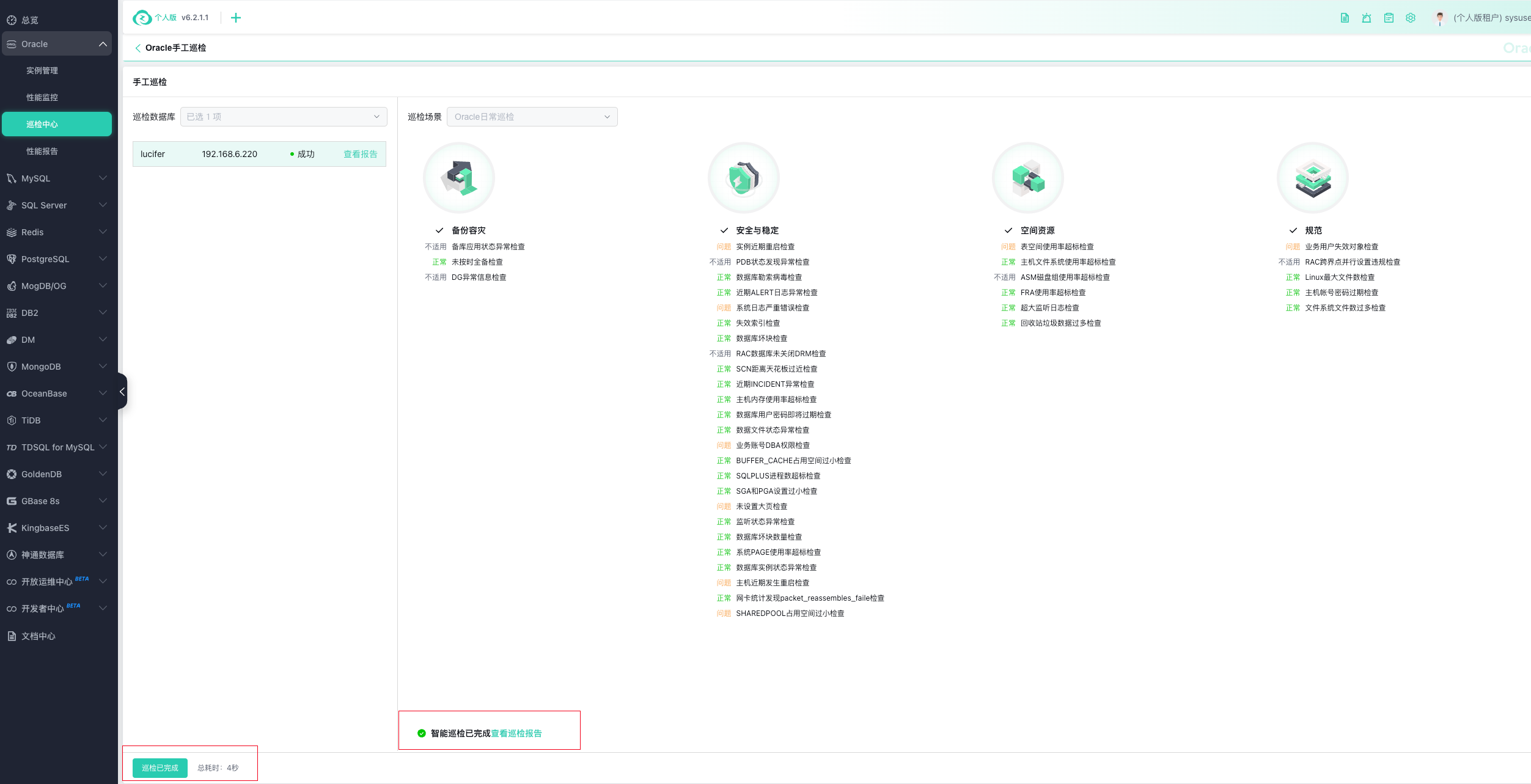Click the back arrow beside Oracle手工巡检
1531x784 pixels.
click(x=138, y=48)
